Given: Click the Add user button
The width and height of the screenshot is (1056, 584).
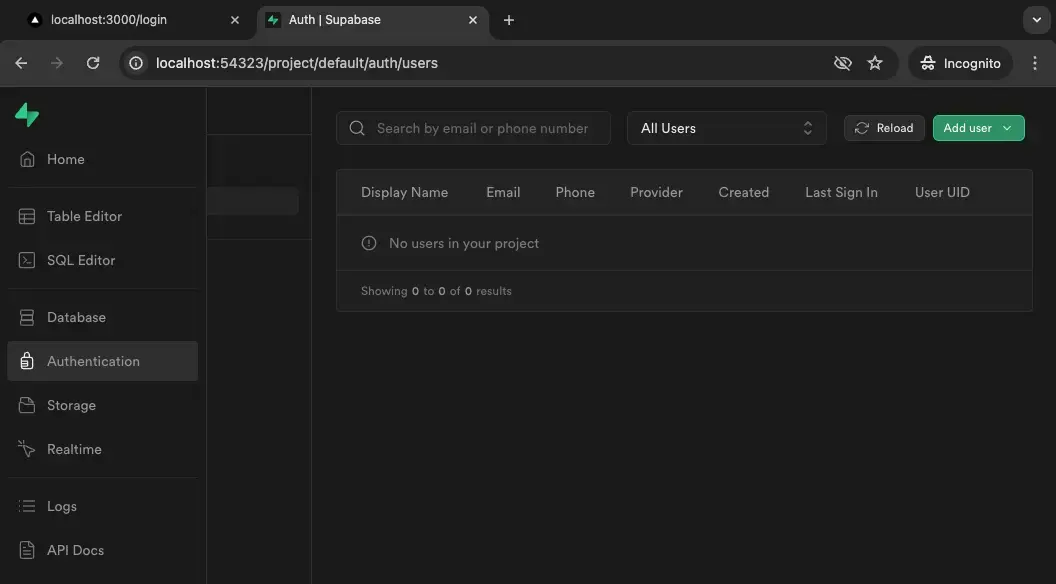Looking at the screenshot, I should 966,128.
